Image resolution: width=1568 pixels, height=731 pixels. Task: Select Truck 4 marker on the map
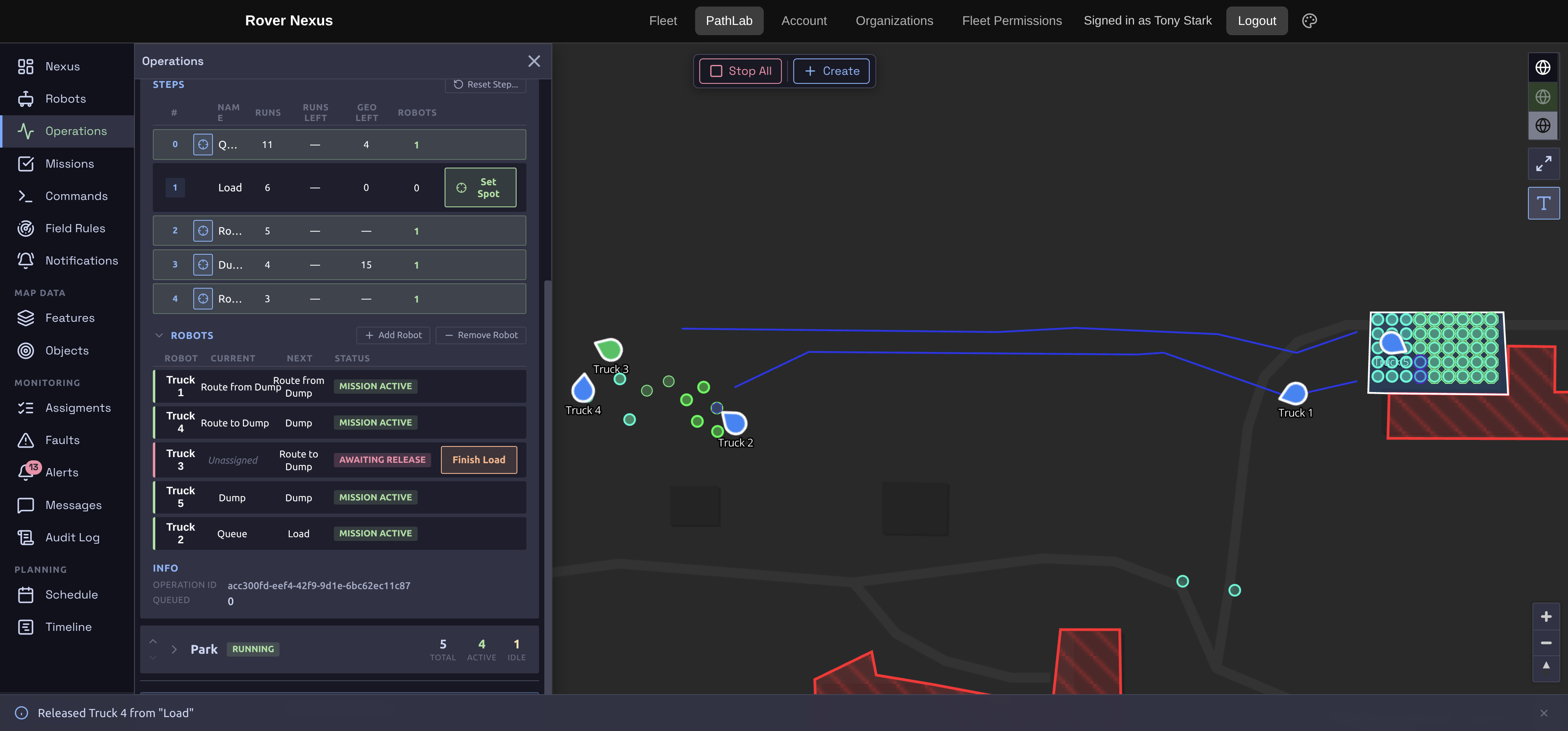pyautogui.click(x=582, y=389)
